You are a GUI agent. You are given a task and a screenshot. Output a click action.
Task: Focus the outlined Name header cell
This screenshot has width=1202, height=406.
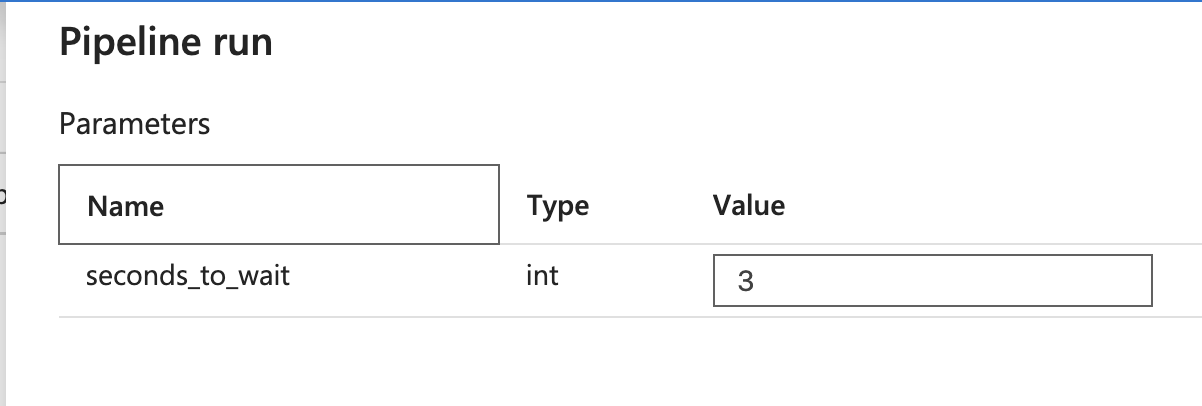pos(279,204)
